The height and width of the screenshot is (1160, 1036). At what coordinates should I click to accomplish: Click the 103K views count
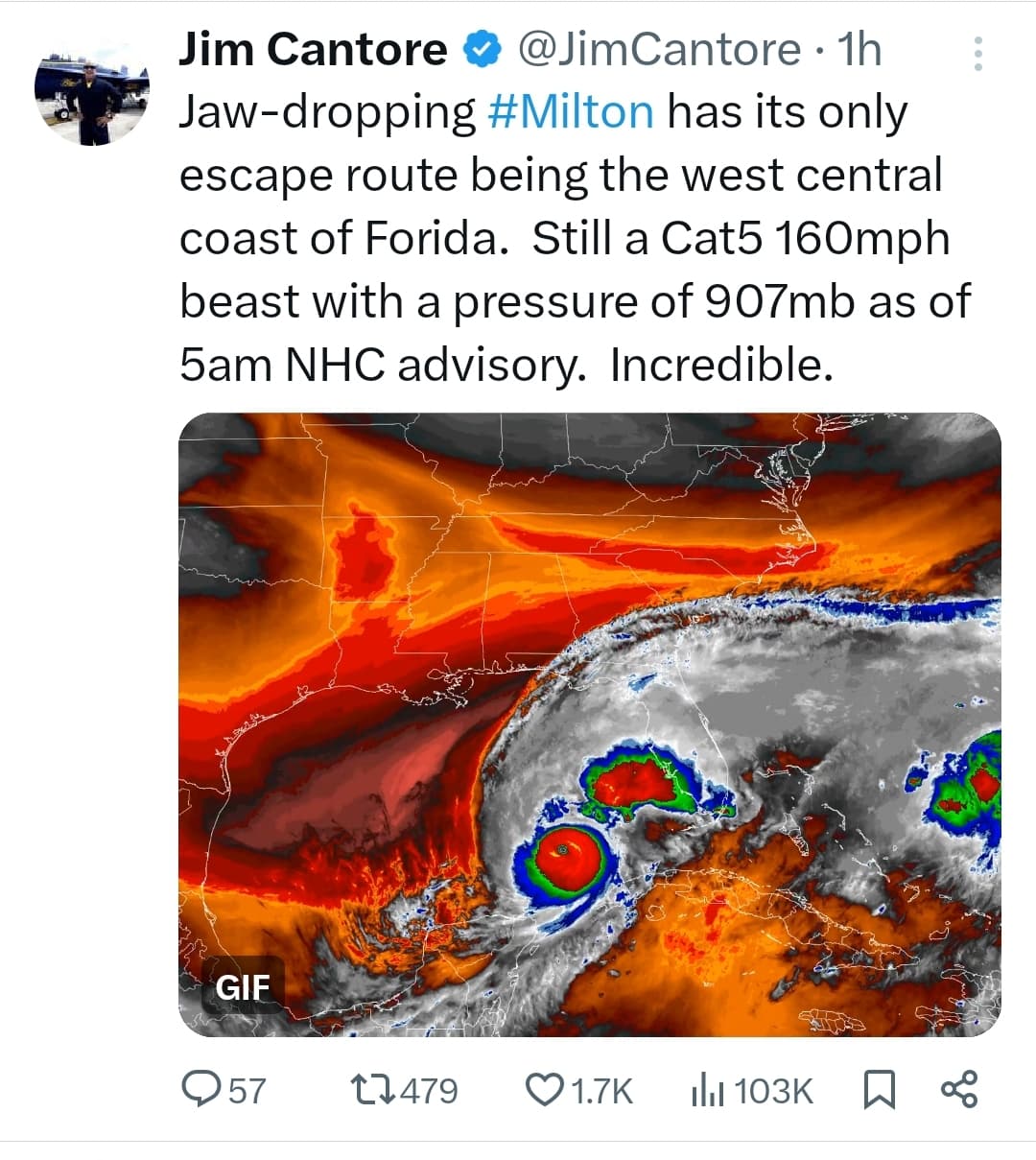click(773, 1091)
